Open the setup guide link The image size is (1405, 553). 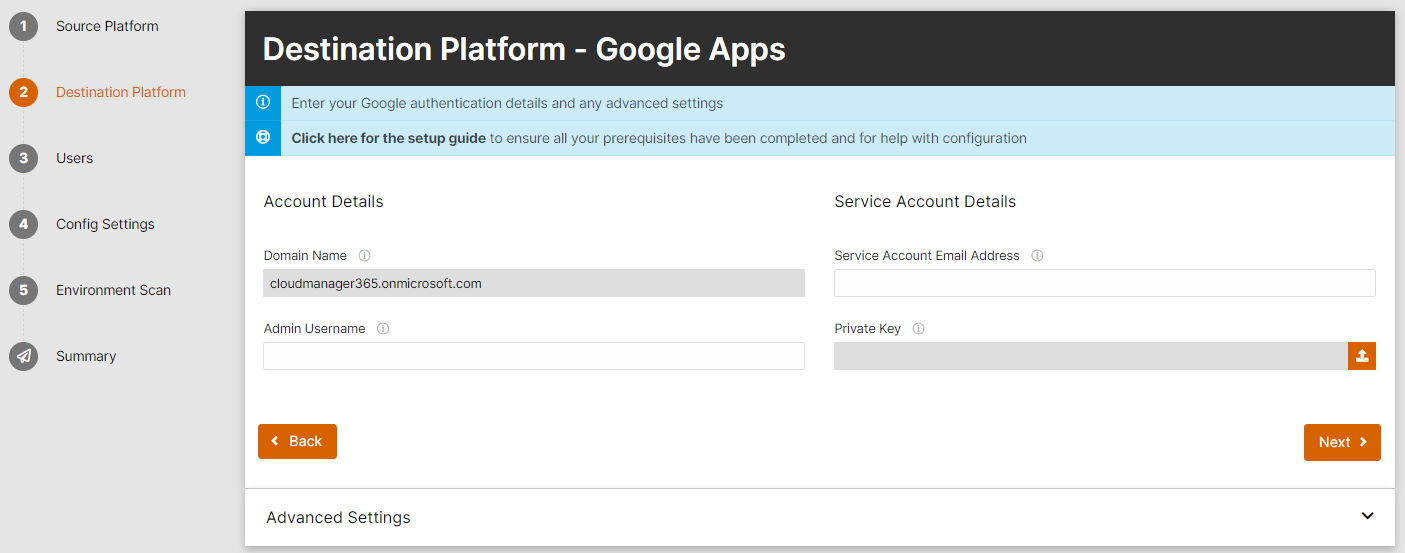[389, 138]
